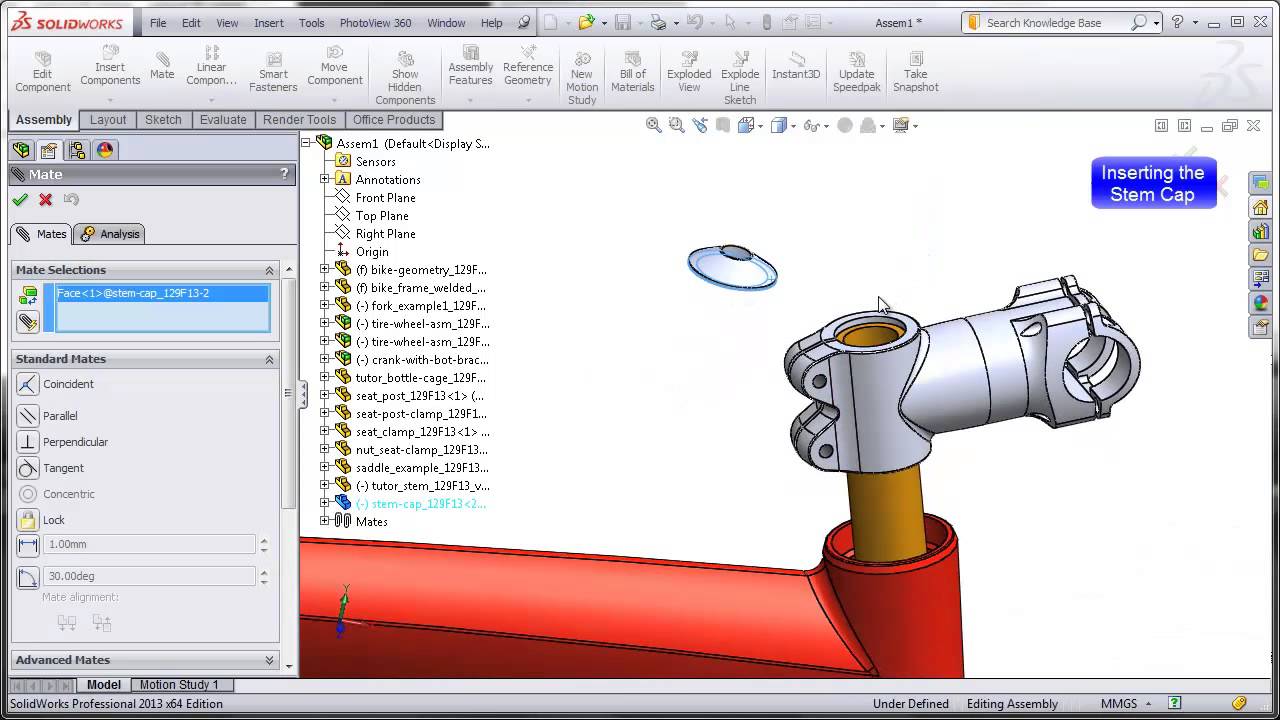Switch to the Render Tools tab
Image resolution: width=1280 pixels, height=720 pixels.
pos(299,120)
